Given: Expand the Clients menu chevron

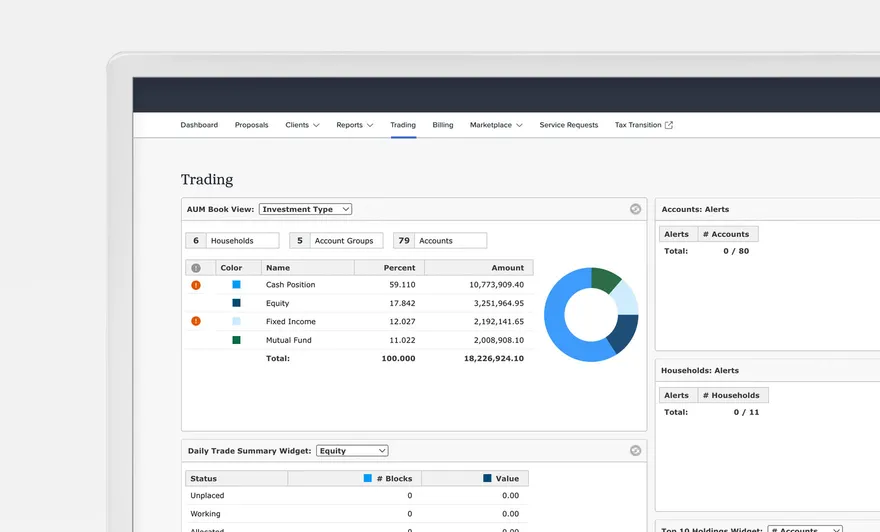Looking at the screenshot, I should click(x=316, y=125).
